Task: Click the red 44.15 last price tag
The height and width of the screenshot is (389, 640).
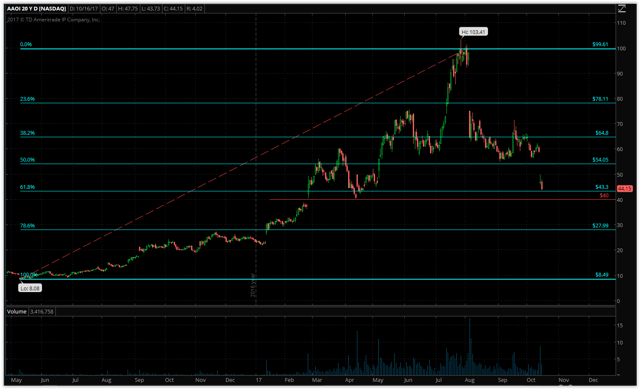Action: 624,189
